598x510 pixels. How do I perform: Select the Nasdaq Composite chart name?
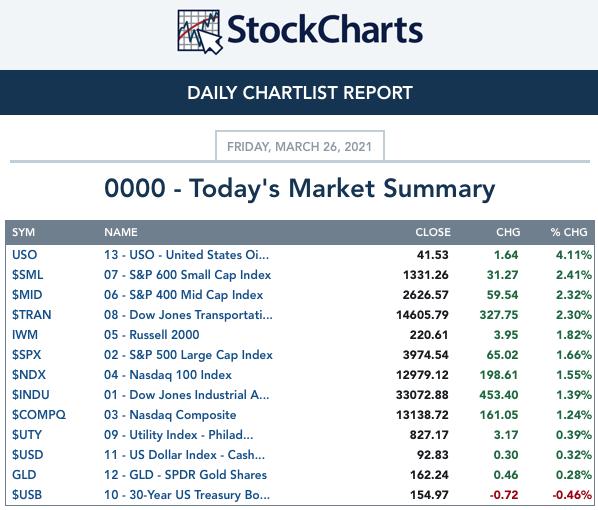170,415
